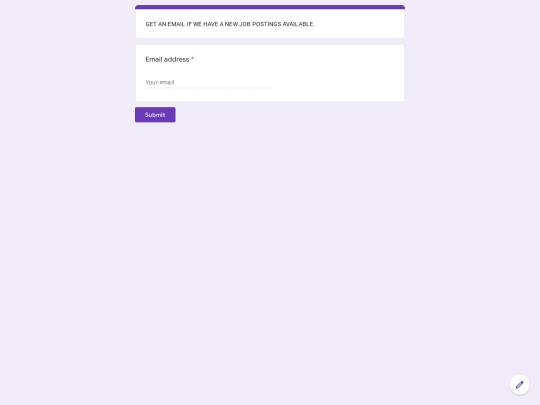The height and width of the screenshot is (405, 540).
Task: Click the white Email address question card
Action: point(270,73)
